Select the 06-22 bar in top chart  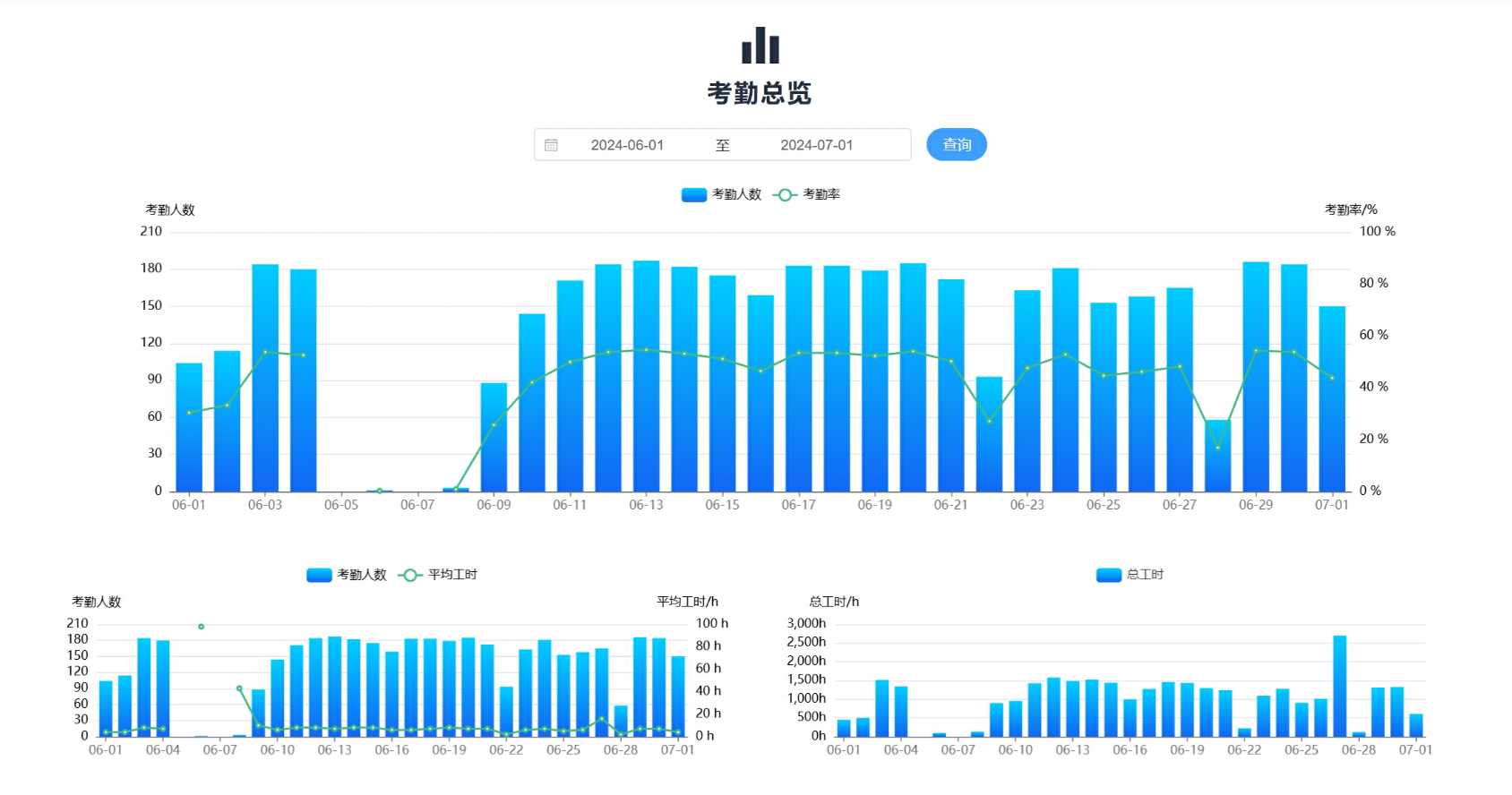click(x=989, y=434)
